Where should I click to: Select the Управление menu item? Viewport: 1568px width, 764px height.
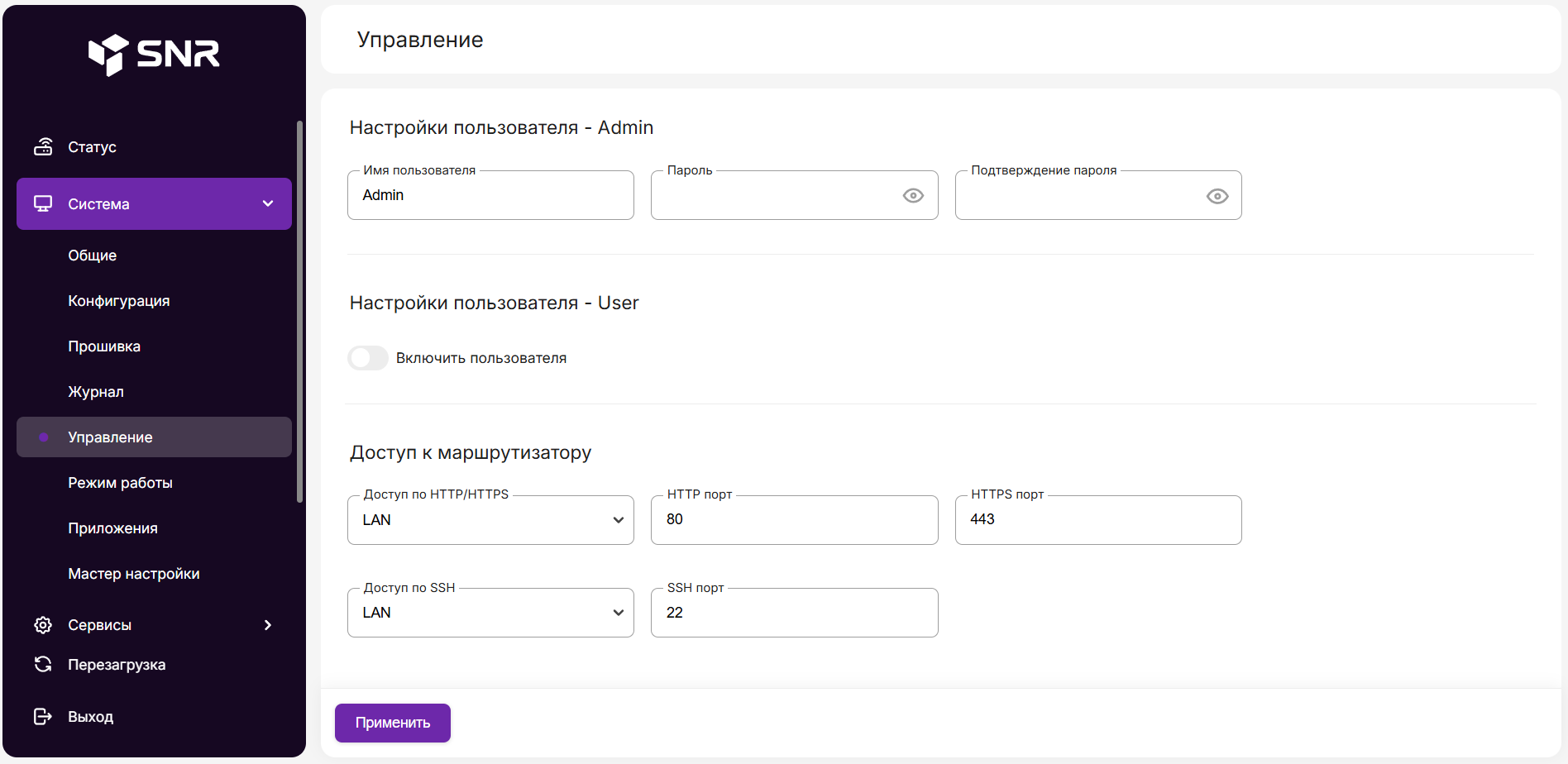coord(154,437)
